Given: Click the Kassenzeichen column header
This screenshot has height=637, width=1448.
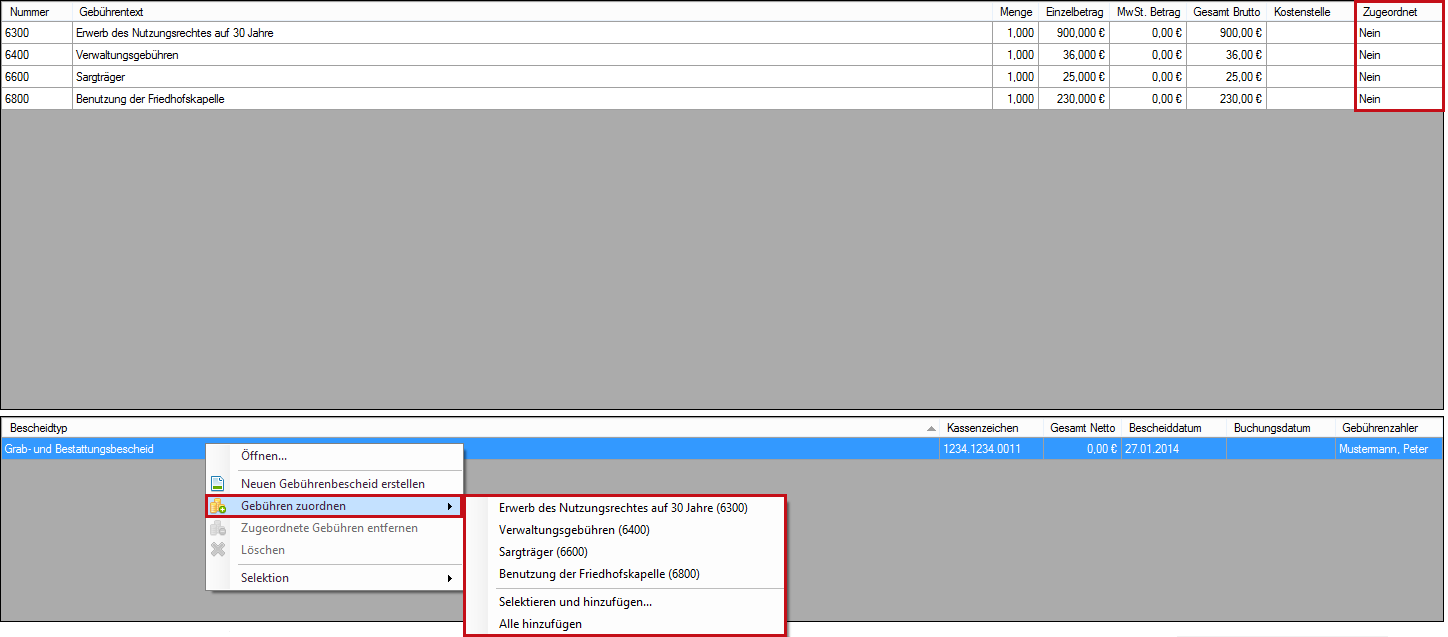Looking at the screenshot, I should tap(982, 428).
